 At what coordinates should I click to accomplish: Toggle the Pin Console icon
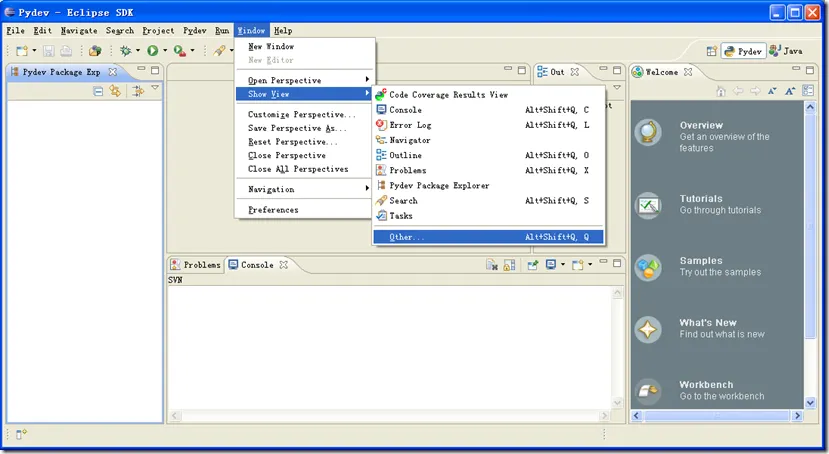[532, 265]
